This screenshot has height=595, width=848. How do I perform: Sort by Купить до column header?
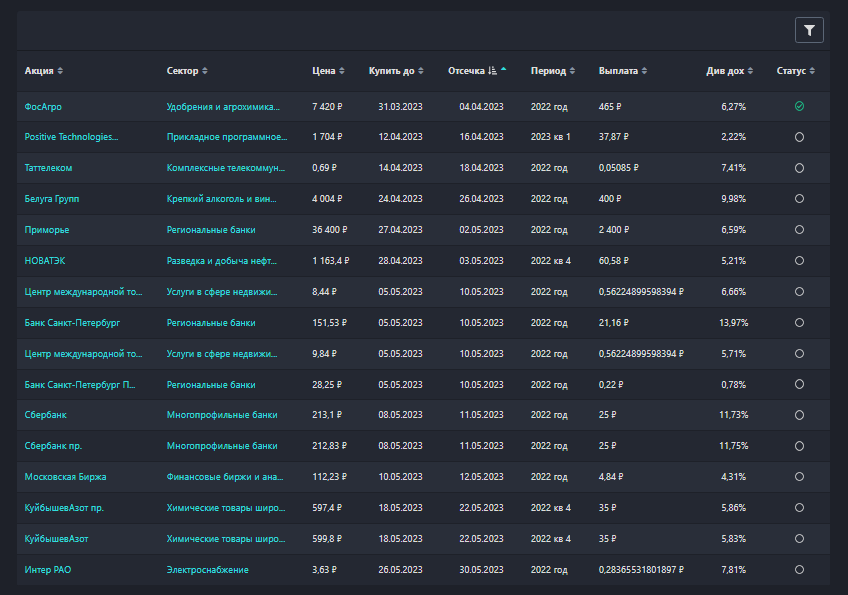396,71
